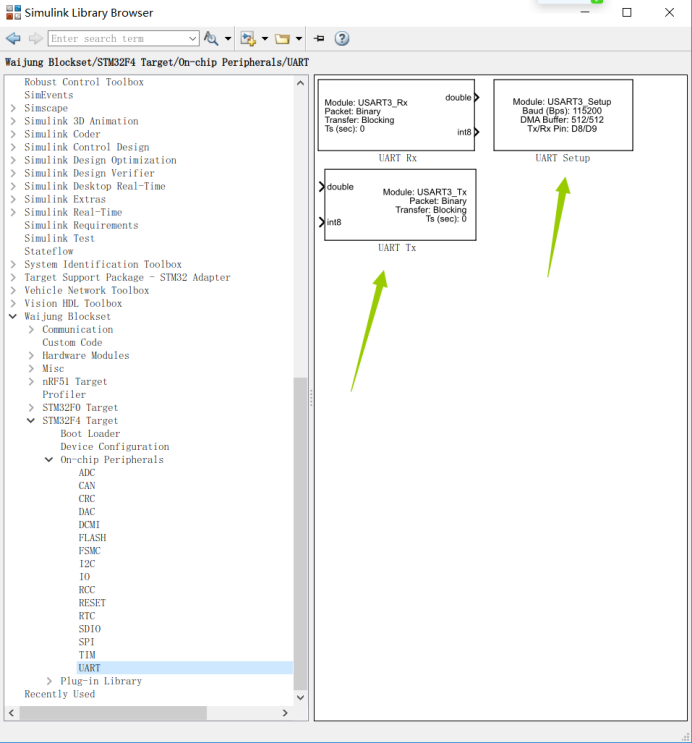Select RTC in the peripherals list
Image resolution: width=692 pixels, height=743 pixels.
click(x=87, y=616)
